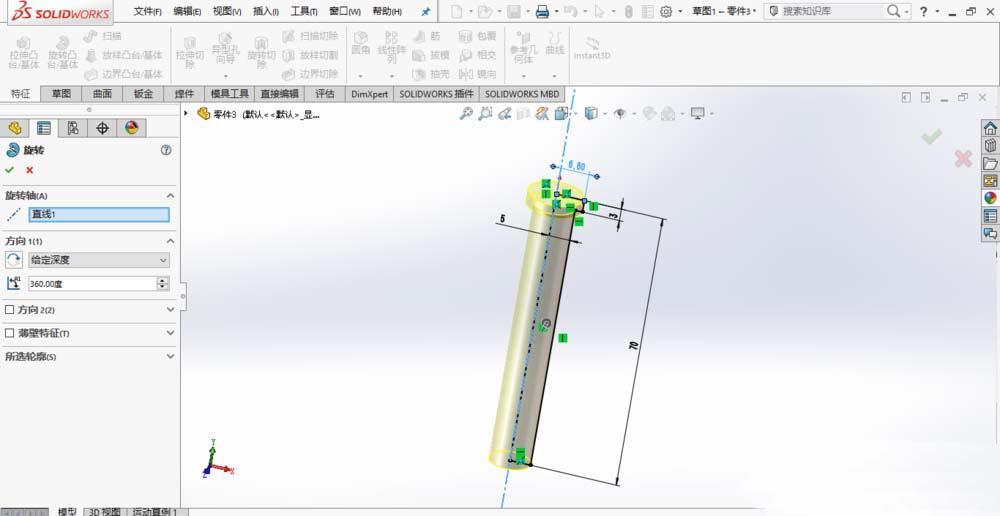Collapse the 方向 1 (Direction 1) section
Screen dimensions: 1000x516
point(170,241)
